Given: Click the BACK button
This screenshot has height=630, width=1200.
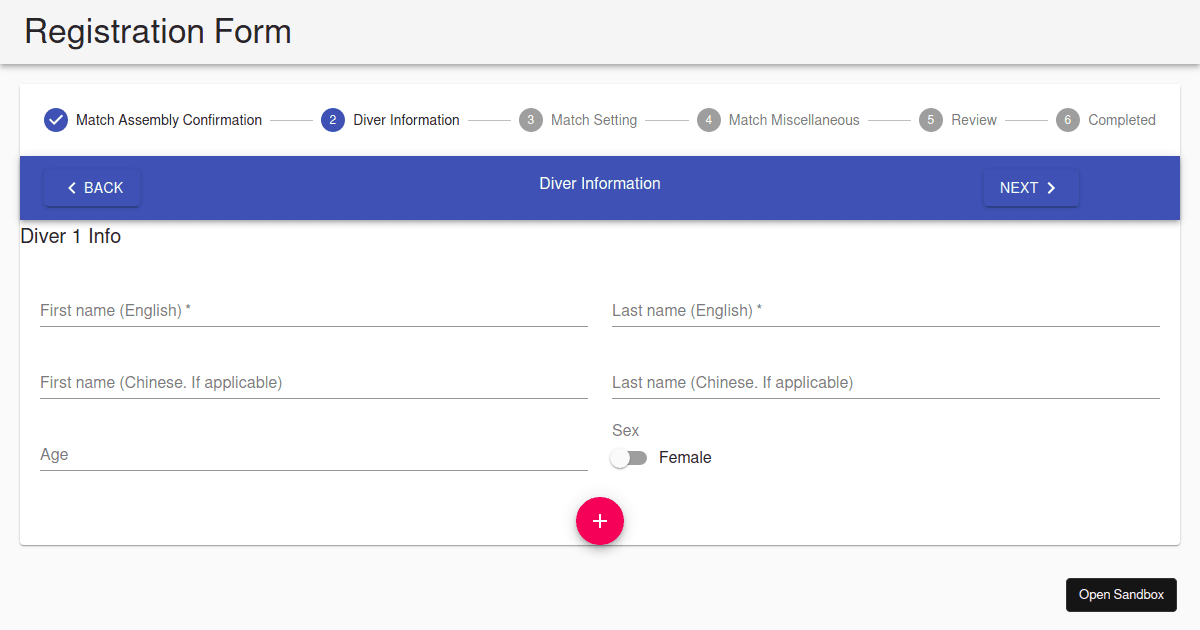Looking at the screenshot, I should 92,187.
